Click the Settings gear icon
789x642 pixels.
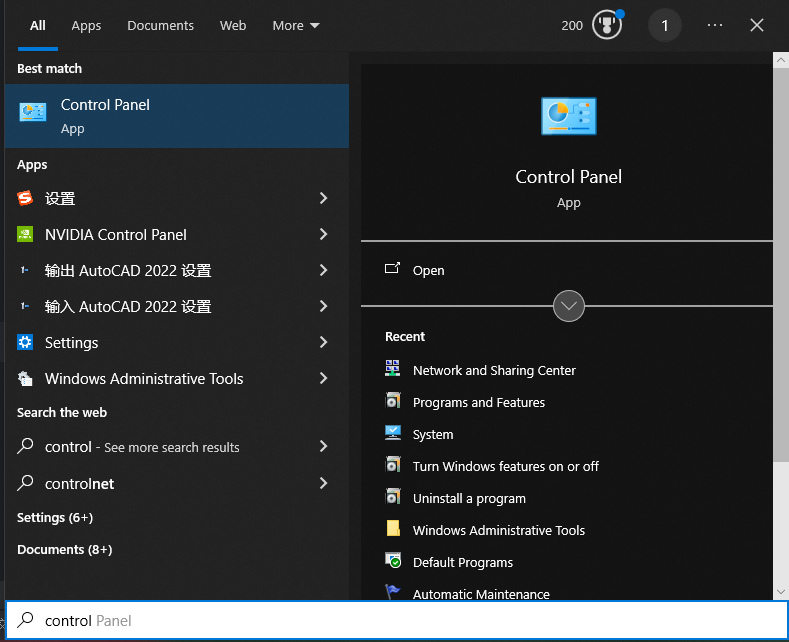click(x=25, y=342)
